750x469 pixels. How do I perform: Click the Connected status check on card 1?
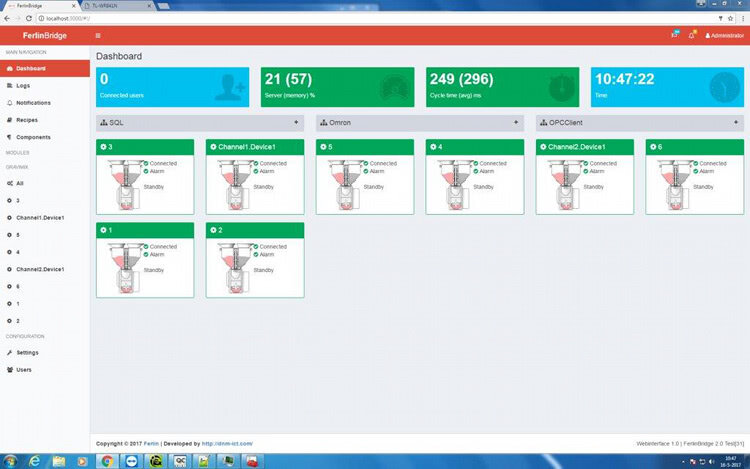tap(146, 247)
